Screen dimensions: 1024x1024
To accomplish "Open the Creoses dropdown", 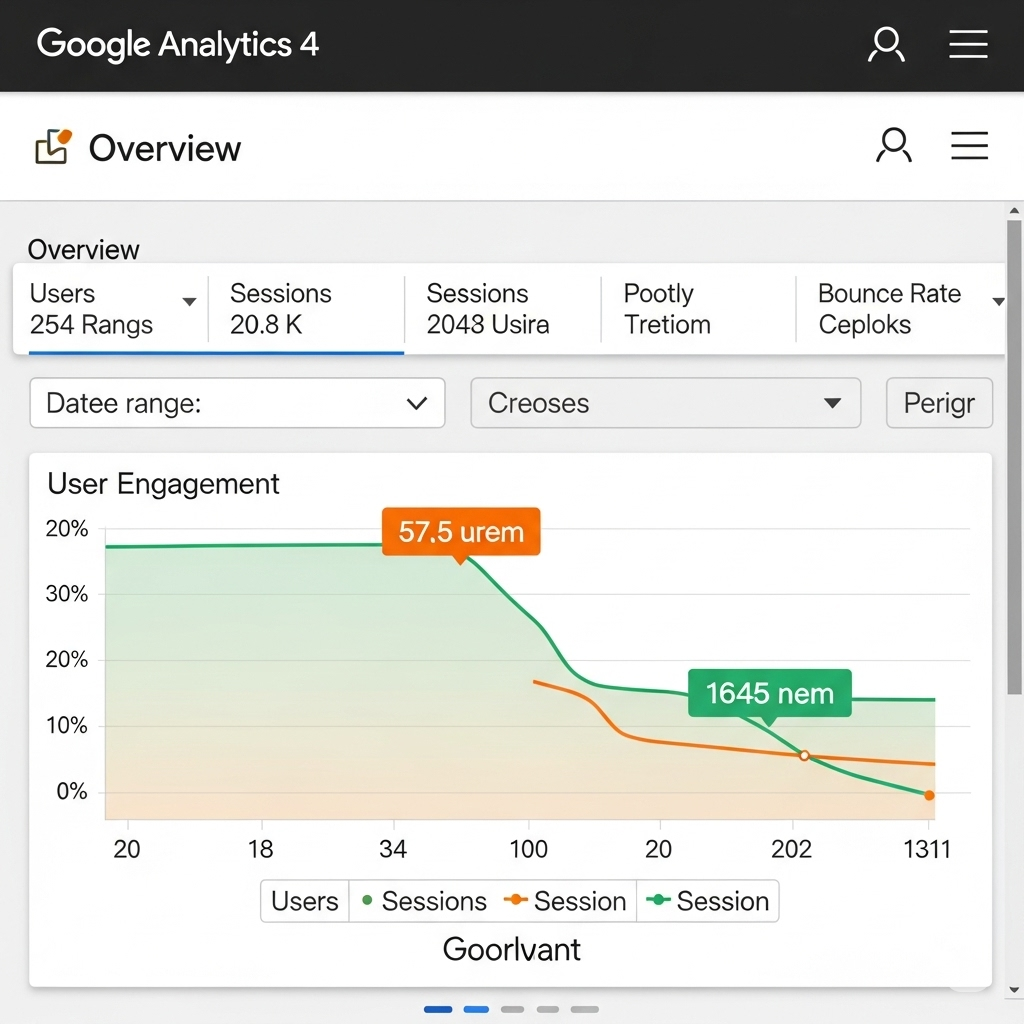I will (665, 403).
